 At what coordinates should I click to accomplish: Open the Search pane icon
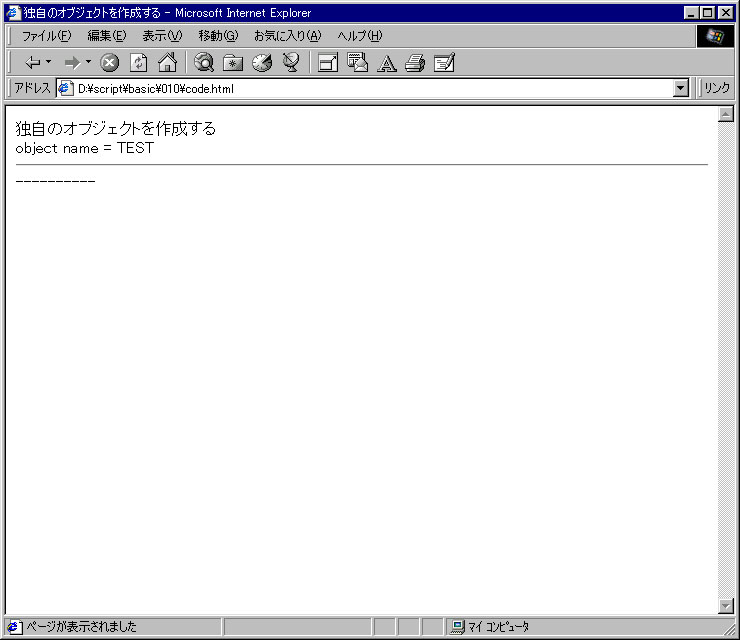(204, 62)
